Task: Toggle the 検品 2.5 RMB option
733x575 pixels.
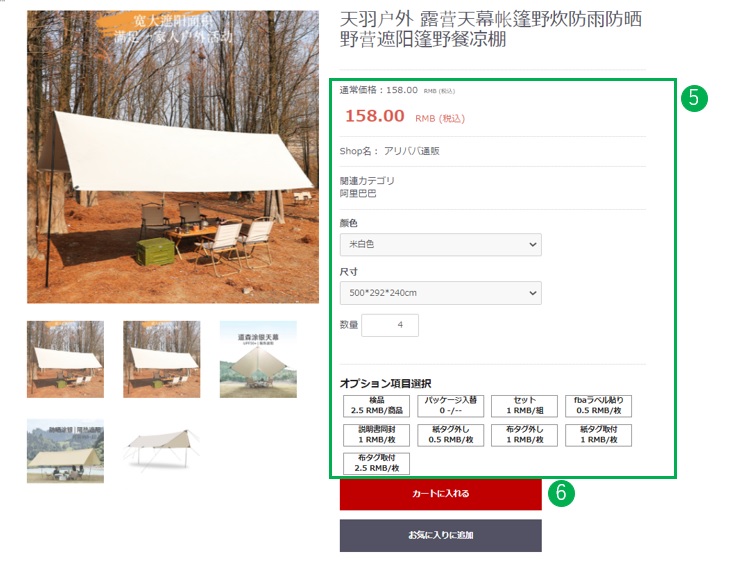Action: point(376,406)
